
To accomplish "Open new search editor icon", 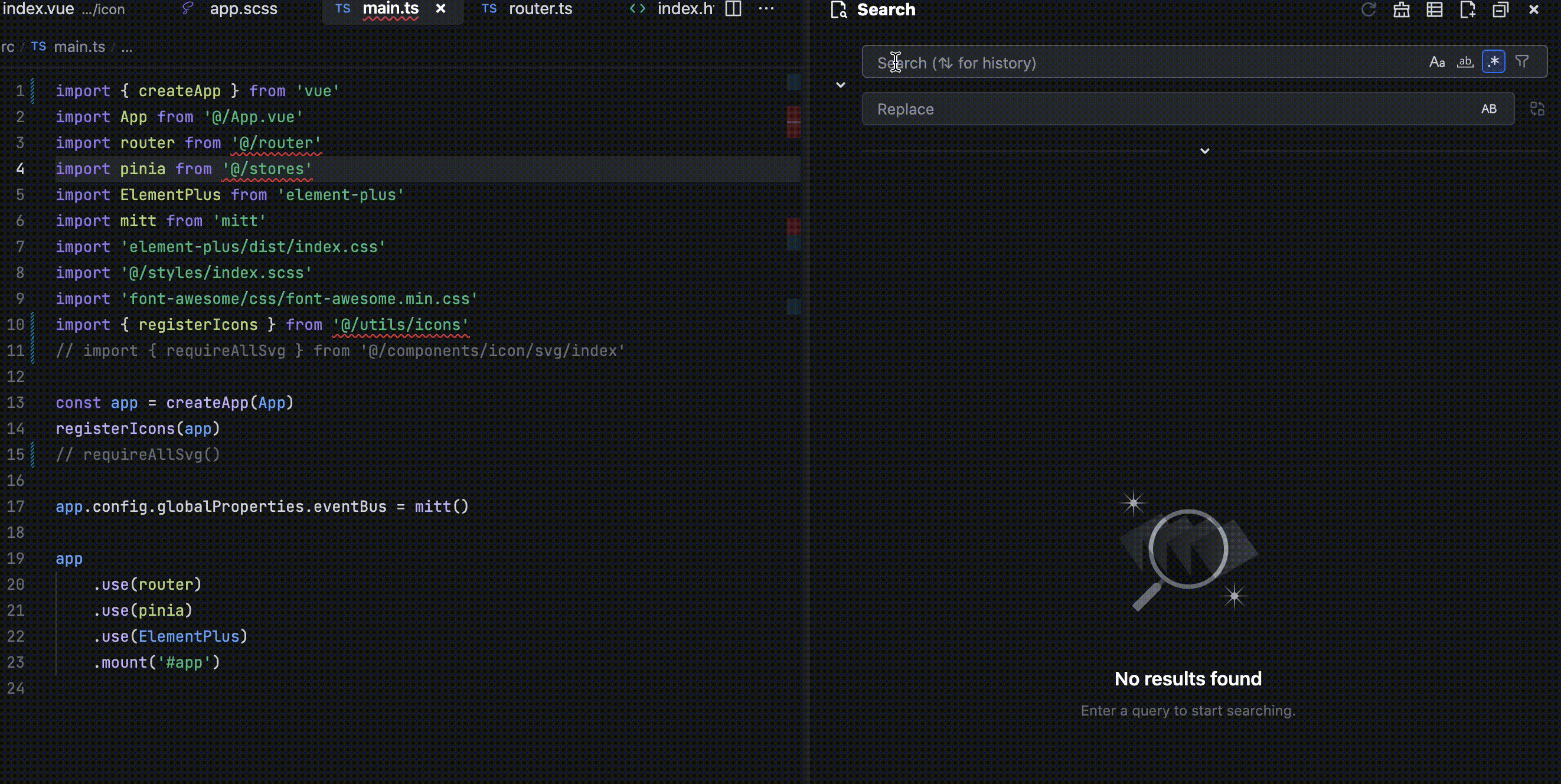I will 1467,9.
